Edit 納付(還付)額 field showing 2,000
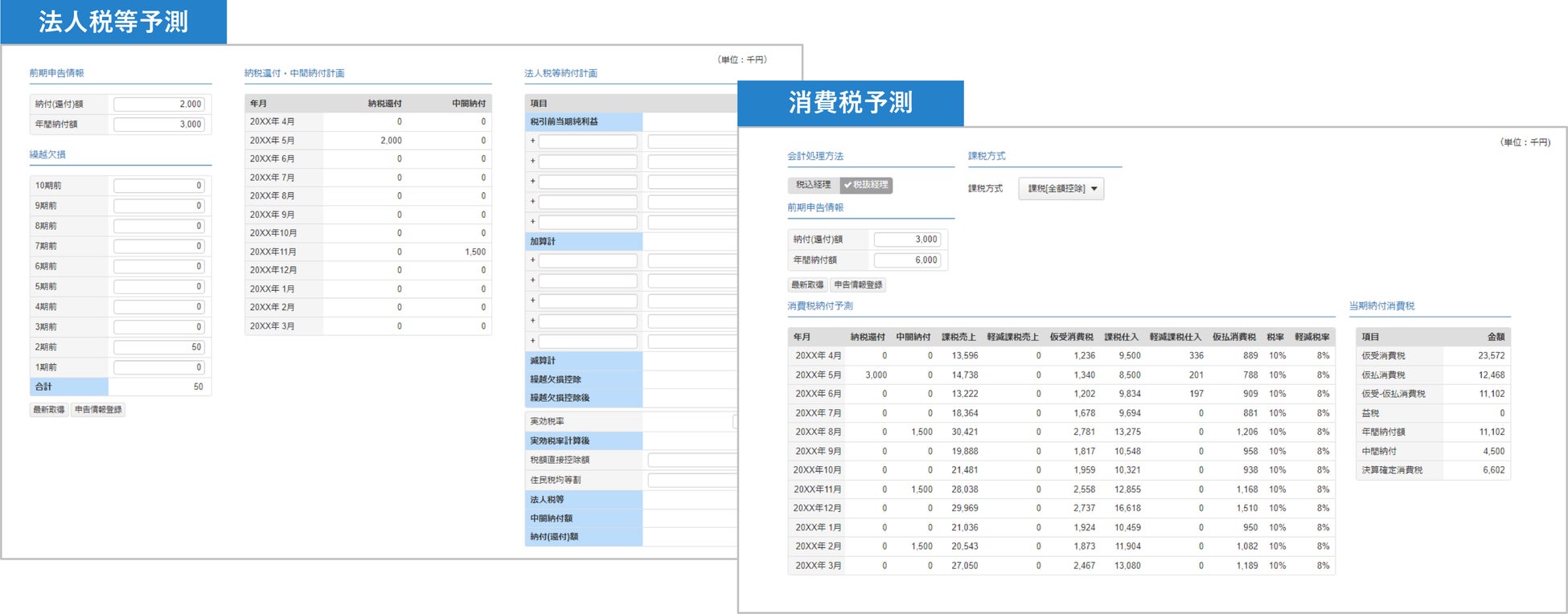Viewport: 1568px width, 614px height. click(x=159, y=104)
